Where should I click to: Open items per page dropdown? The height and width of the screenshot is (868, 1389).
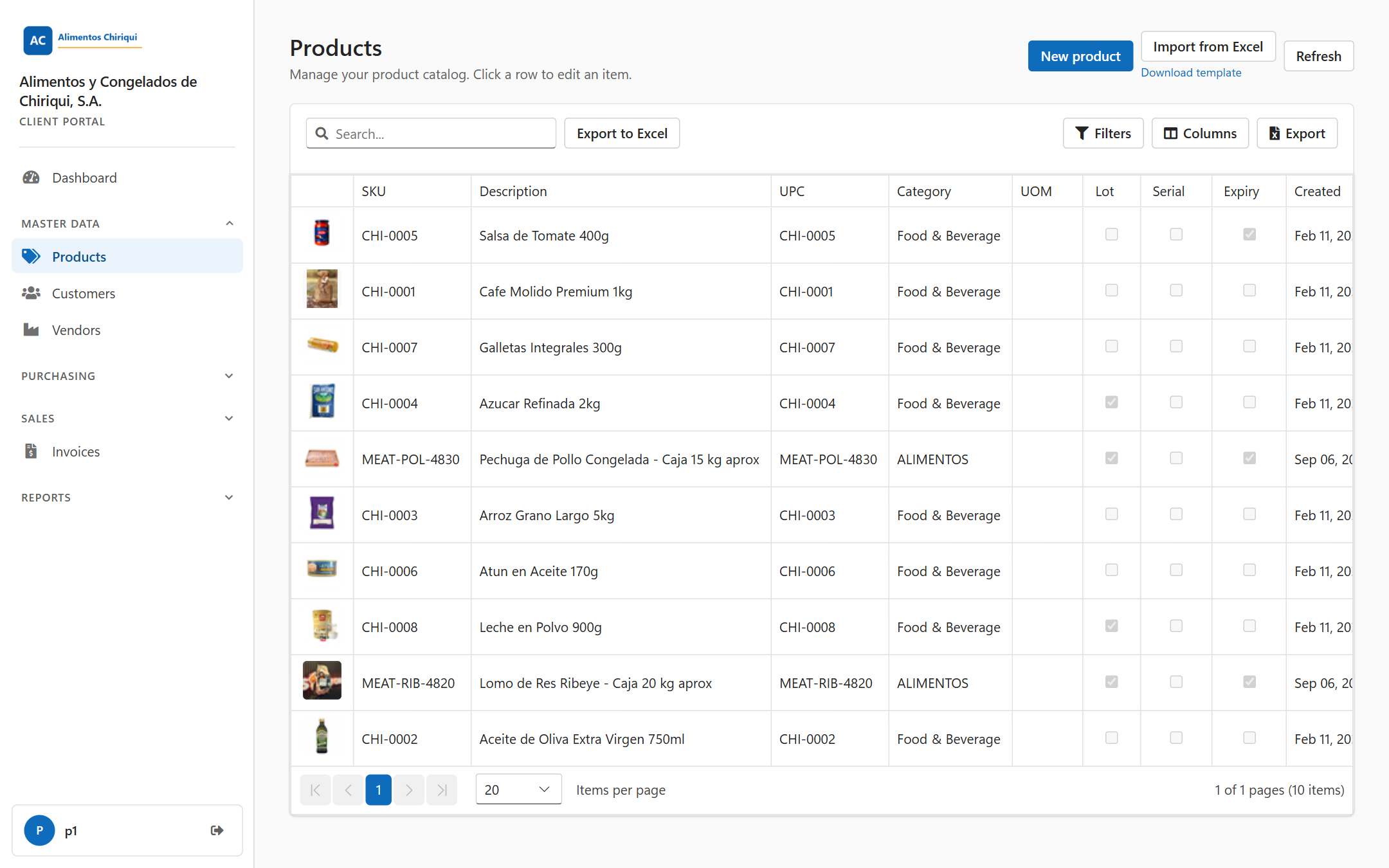tap(518, 790)
